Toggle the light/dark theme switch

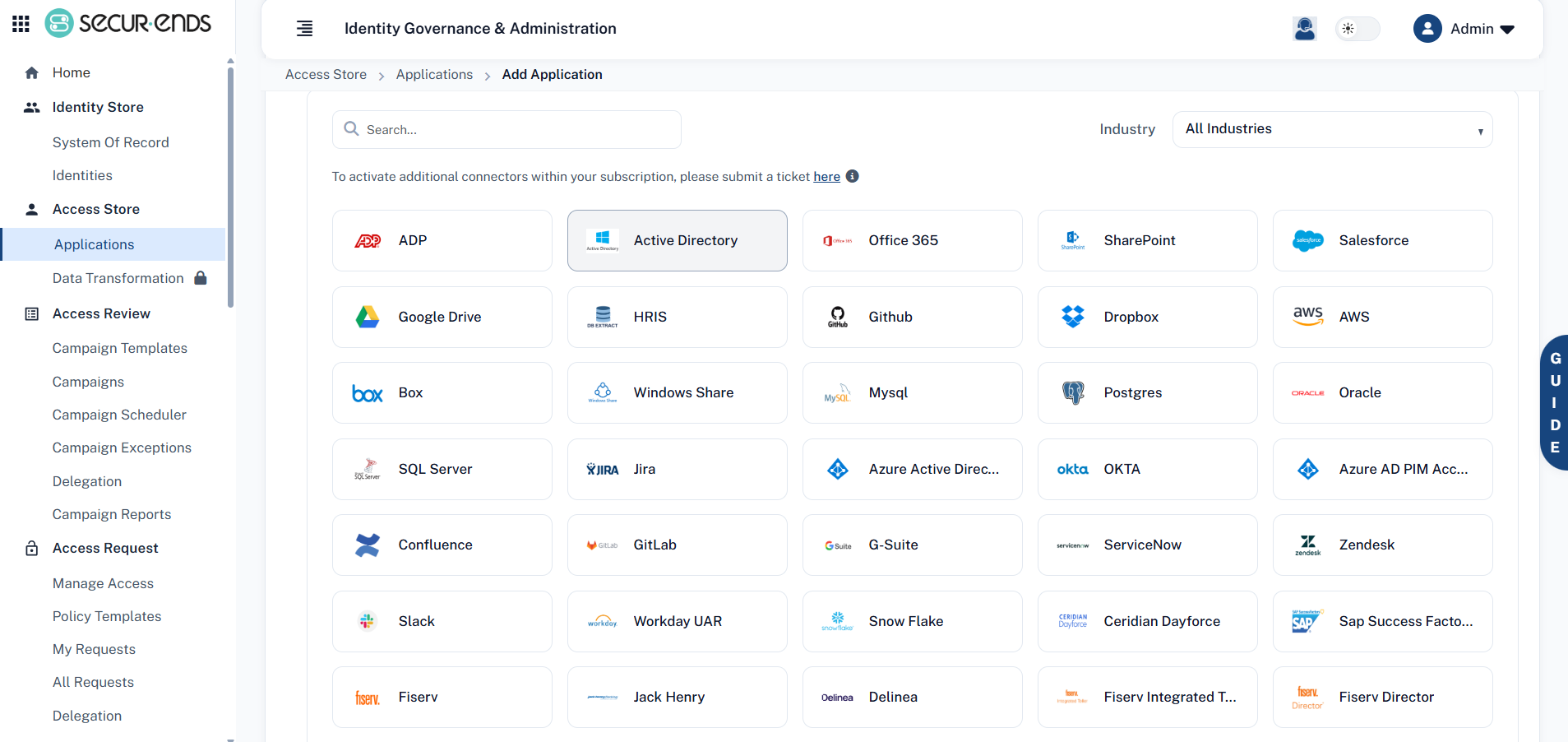[x=1358, y=29]
